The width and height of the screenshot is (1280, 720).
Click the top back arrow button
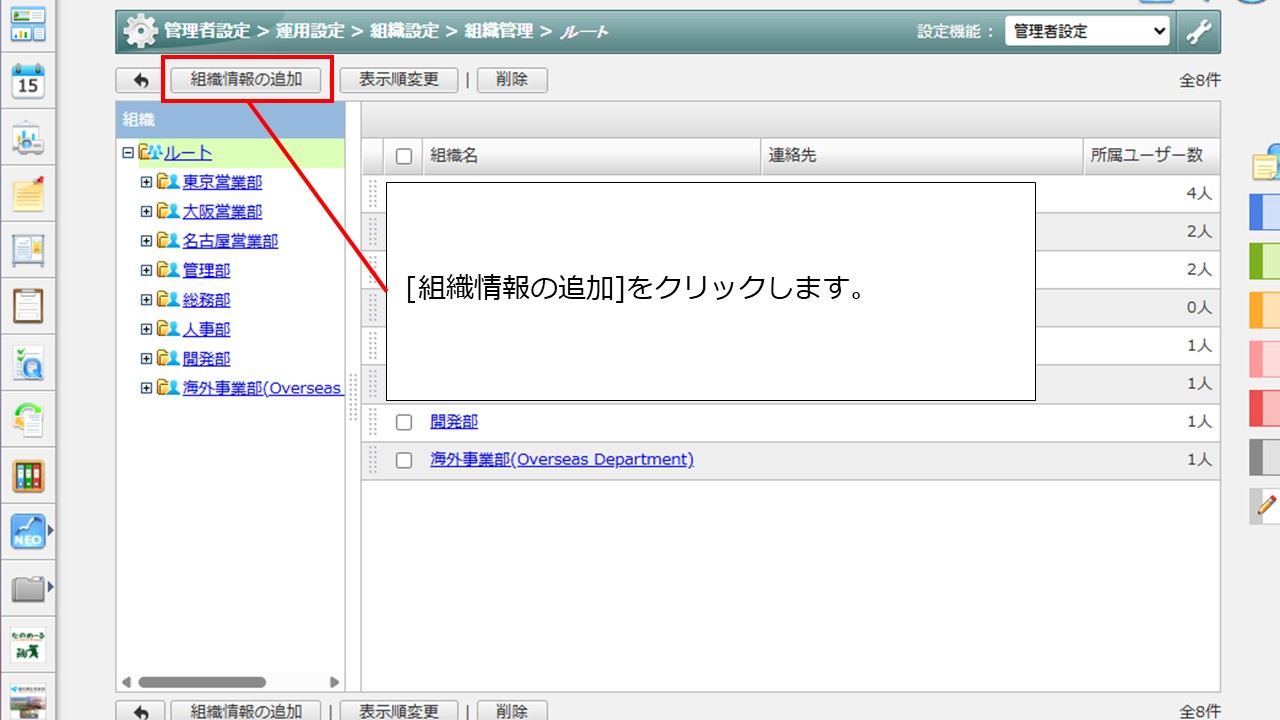141,80
